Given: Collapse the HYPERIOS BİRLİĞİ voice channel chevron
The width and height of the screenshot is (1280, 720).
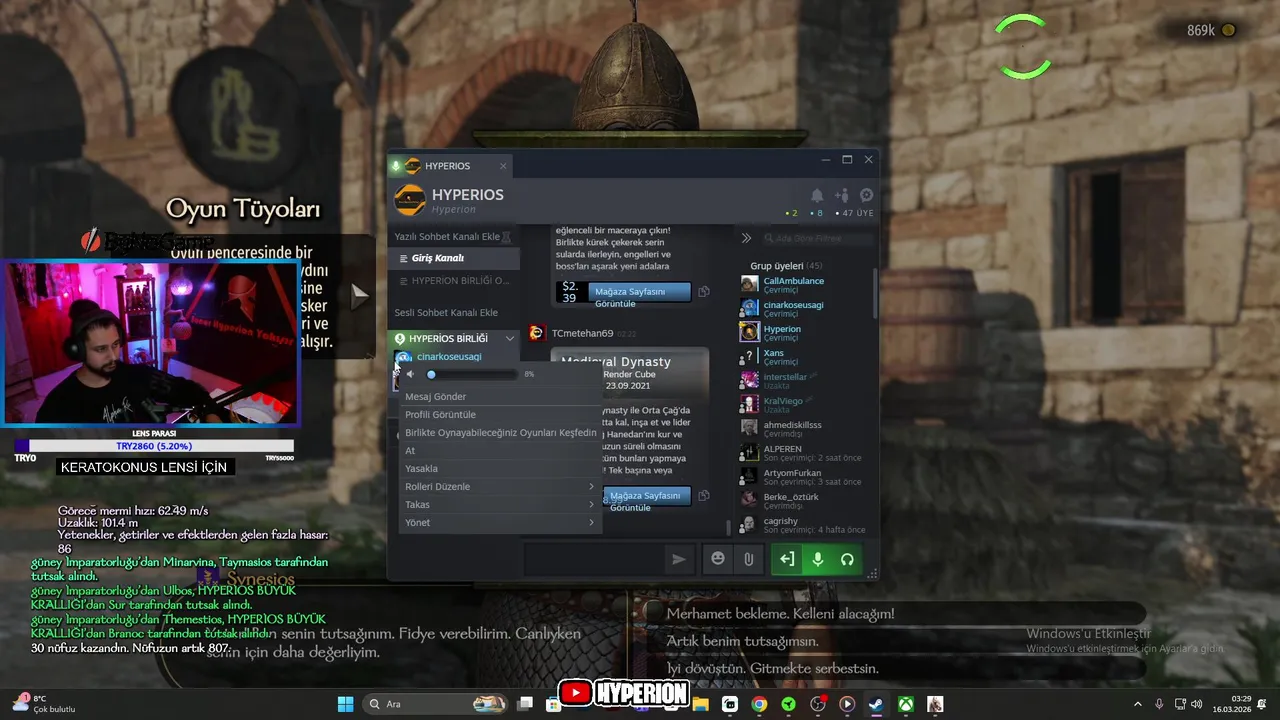Looking at the screenshot, I should (509, 339).
